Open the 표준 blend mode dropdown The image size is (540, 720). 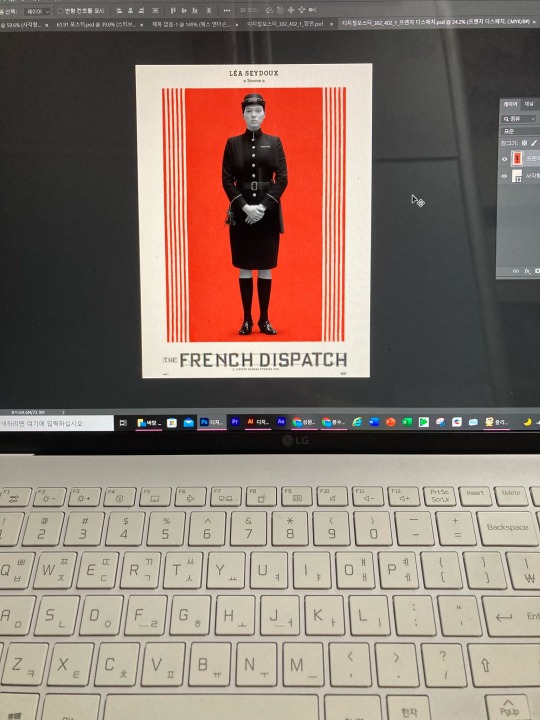[x=520, y=131]
